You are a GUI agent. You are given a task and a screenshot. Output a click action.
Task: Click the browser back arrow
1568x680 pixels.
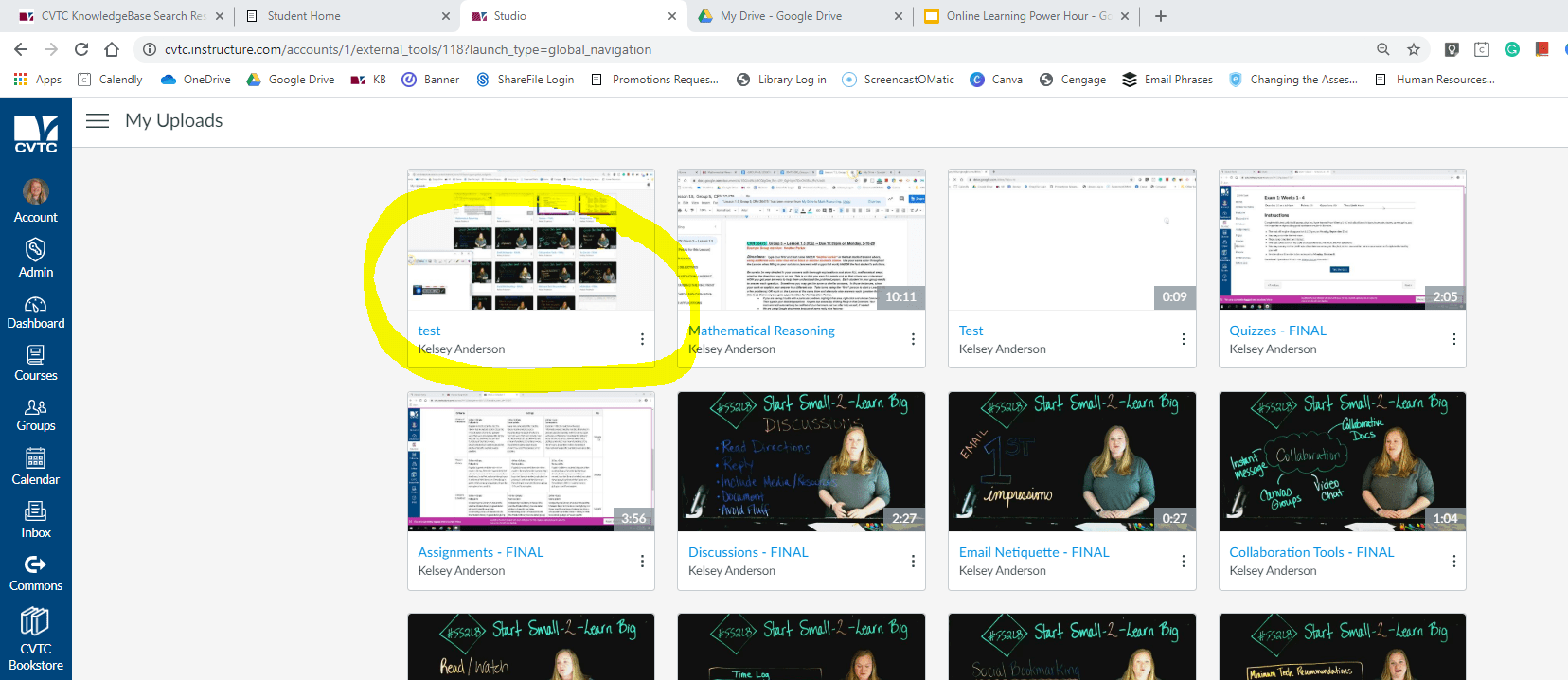[21, 49]
